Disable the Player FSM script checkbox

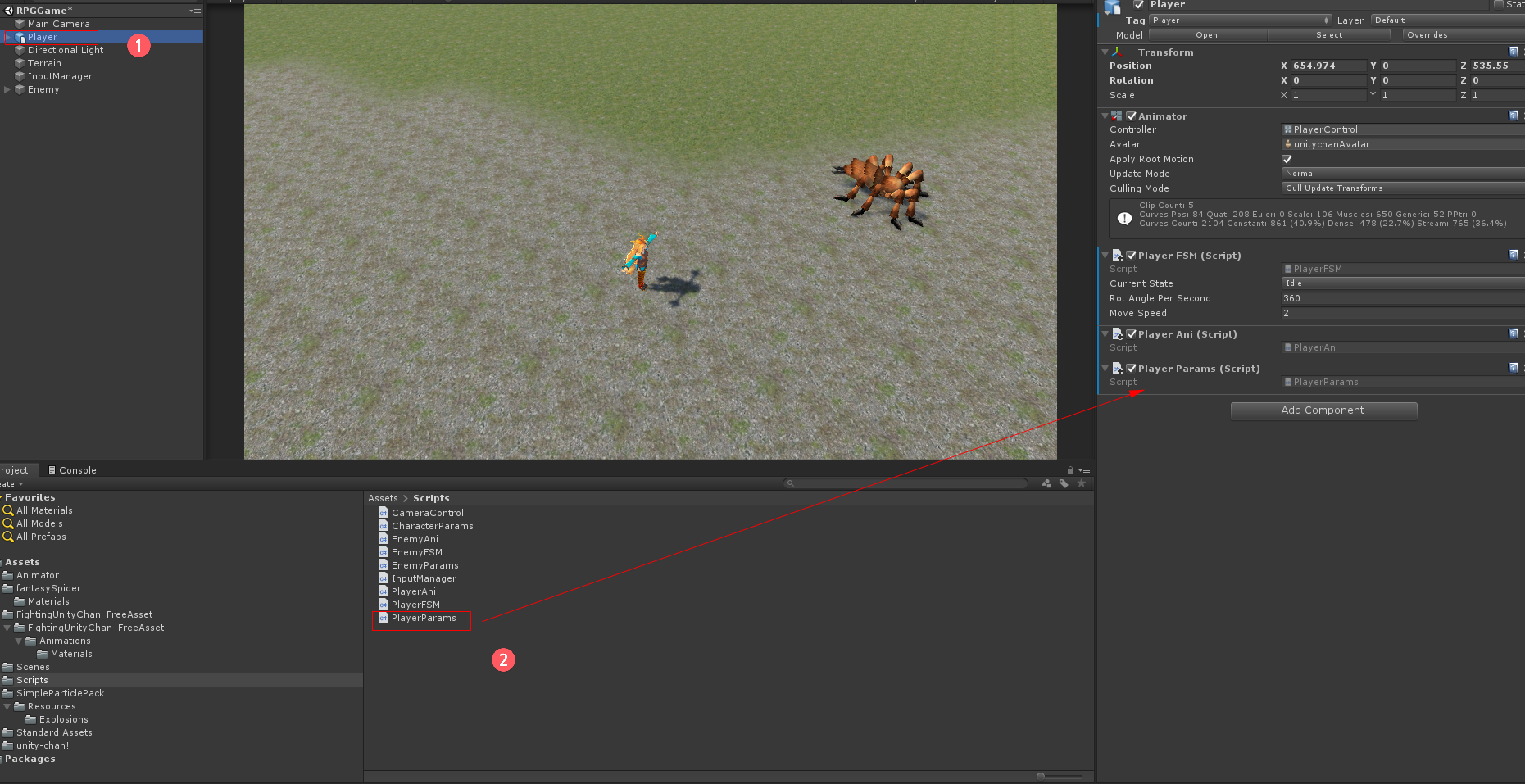1132,256
